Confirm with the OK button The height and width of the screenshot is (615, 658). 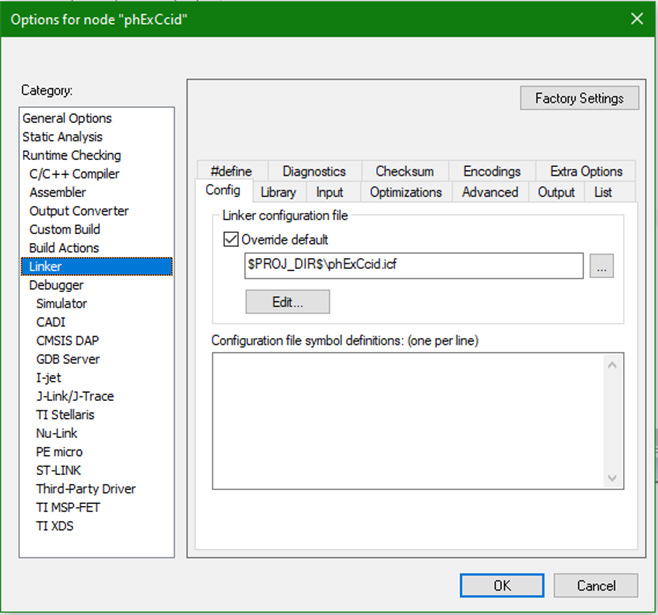502,585
